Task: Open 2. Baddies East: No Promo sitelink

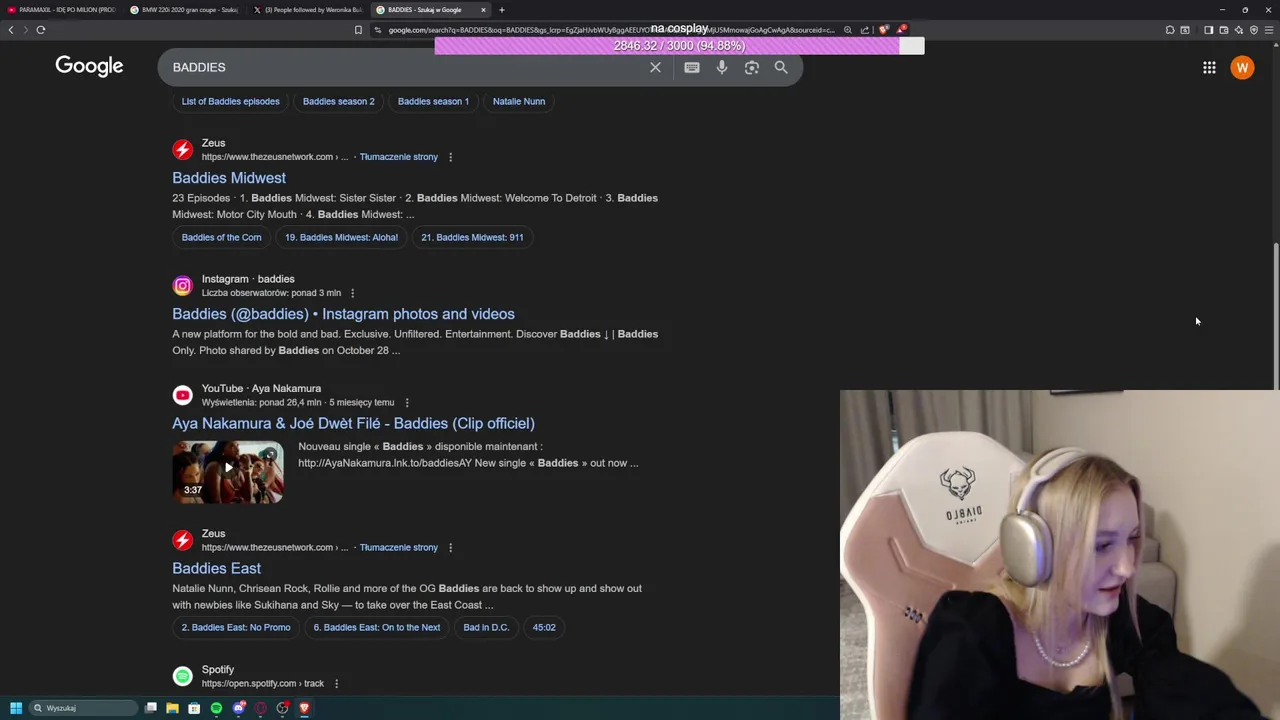Action: 236,627
